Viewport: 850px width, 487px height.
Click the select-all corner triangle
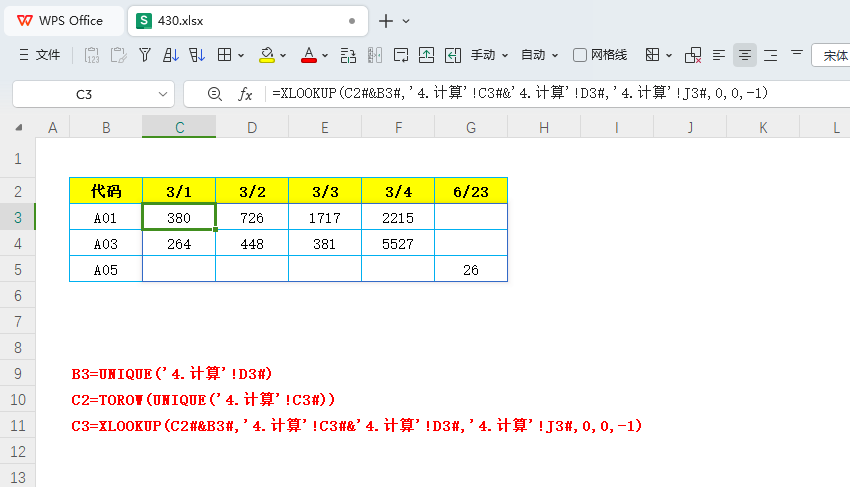click(x=18, y=128)
